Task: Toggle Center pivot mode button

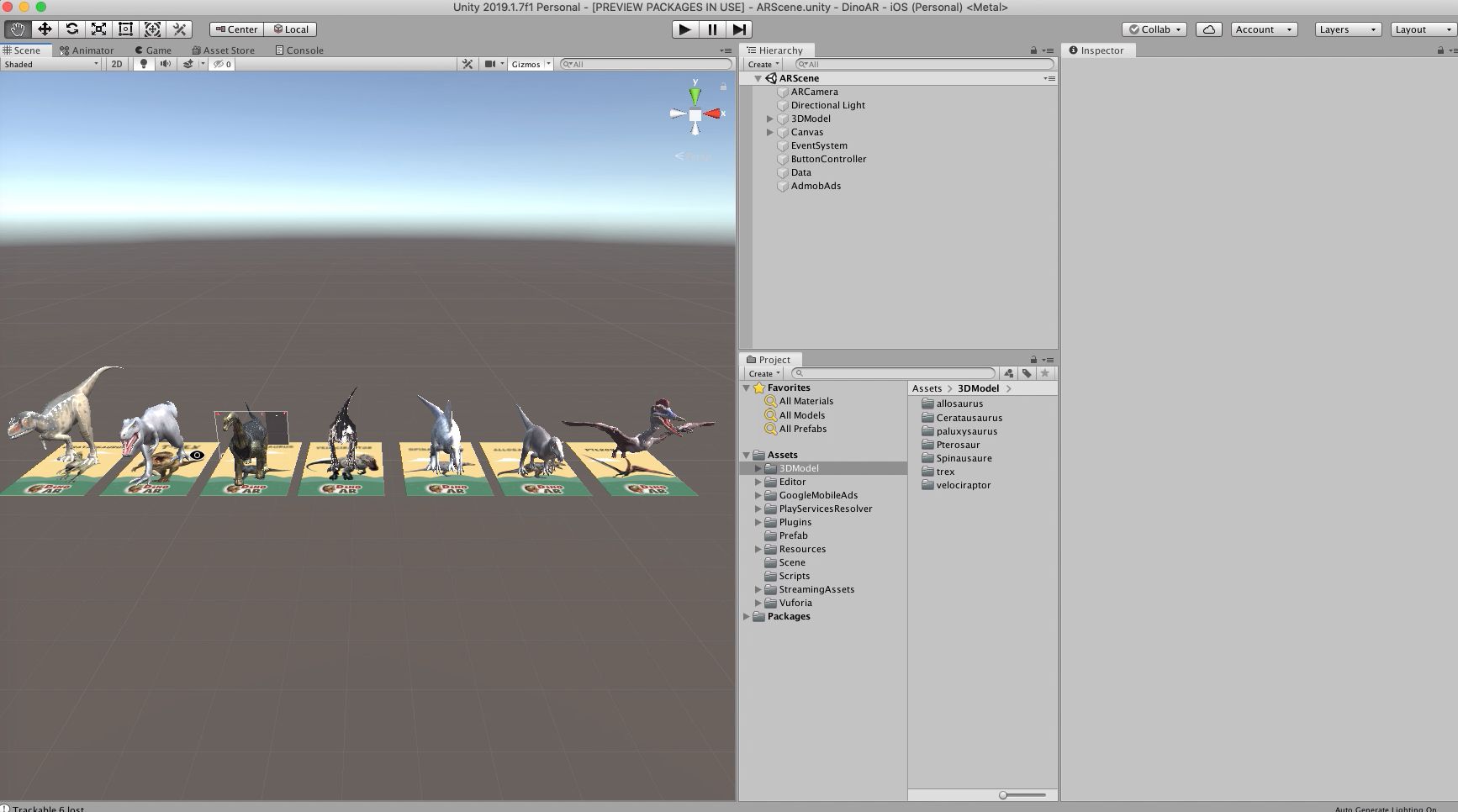Action: (236, 29)
